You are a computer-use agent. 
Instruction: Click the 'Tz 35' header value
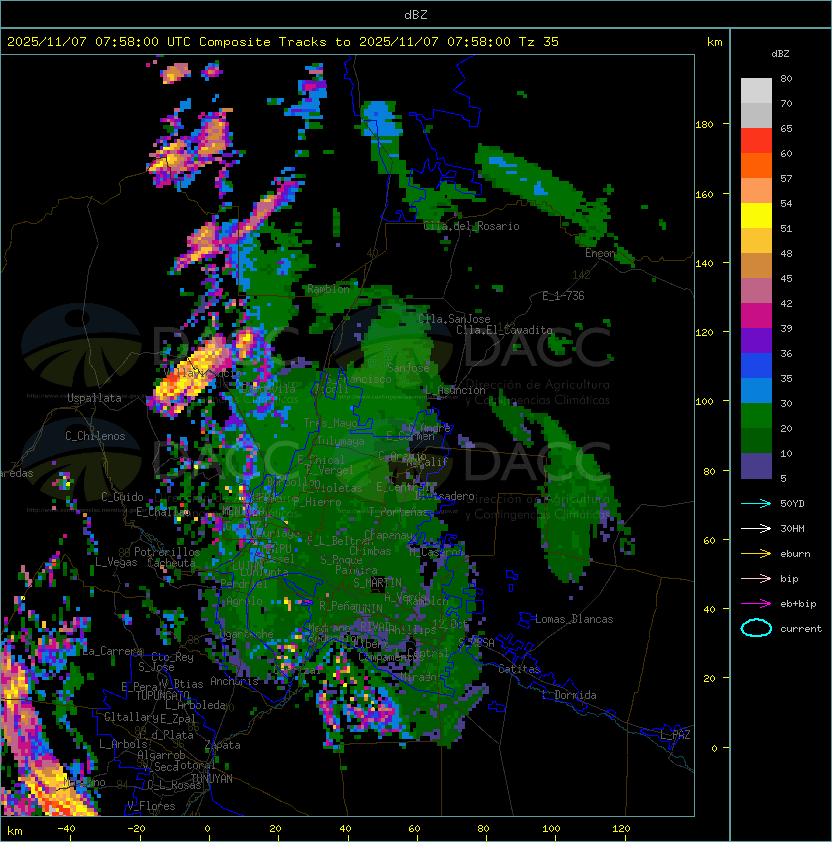pos(539,42)
